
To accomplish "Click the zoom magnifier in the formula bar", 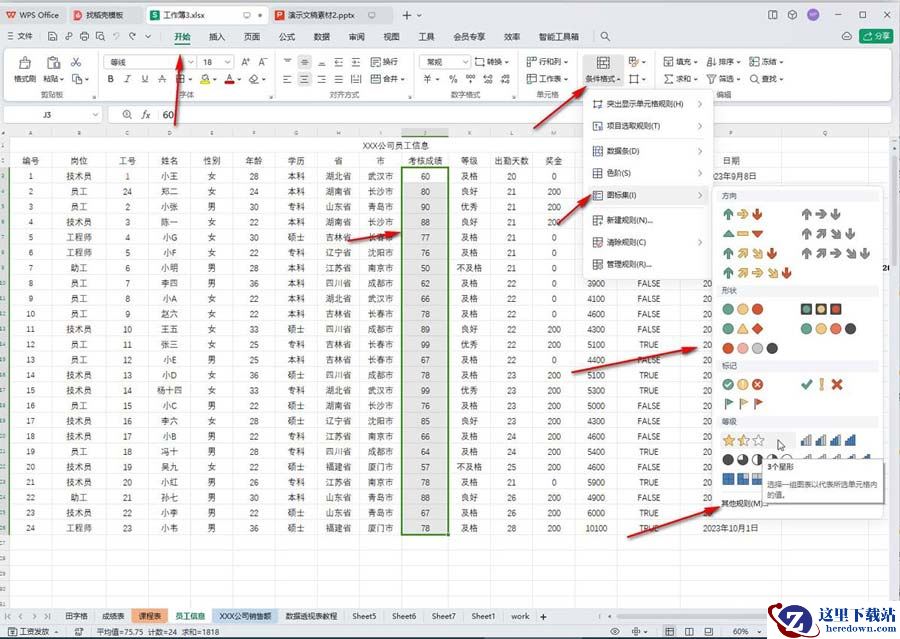I will pos(127,115).
